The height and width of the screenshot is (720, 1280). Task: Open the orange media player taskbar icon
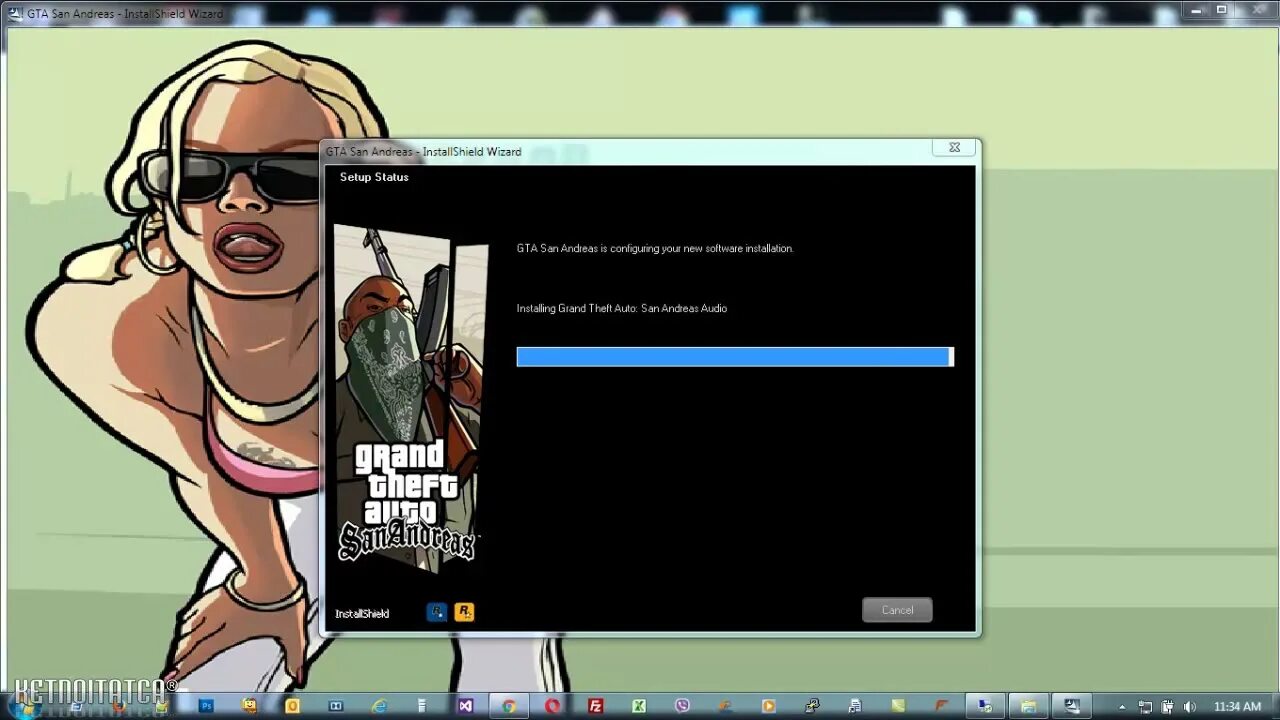[x=768, y=706]
